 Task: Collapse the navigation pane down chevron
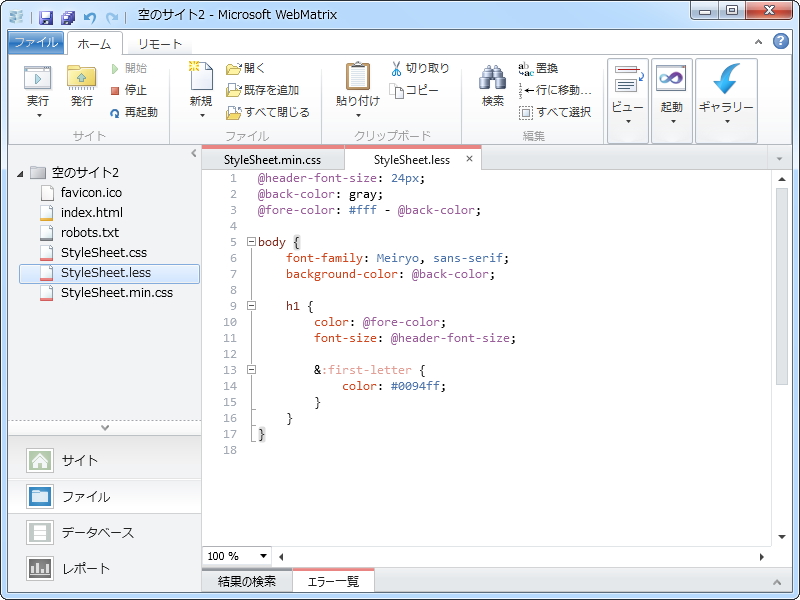105,428
